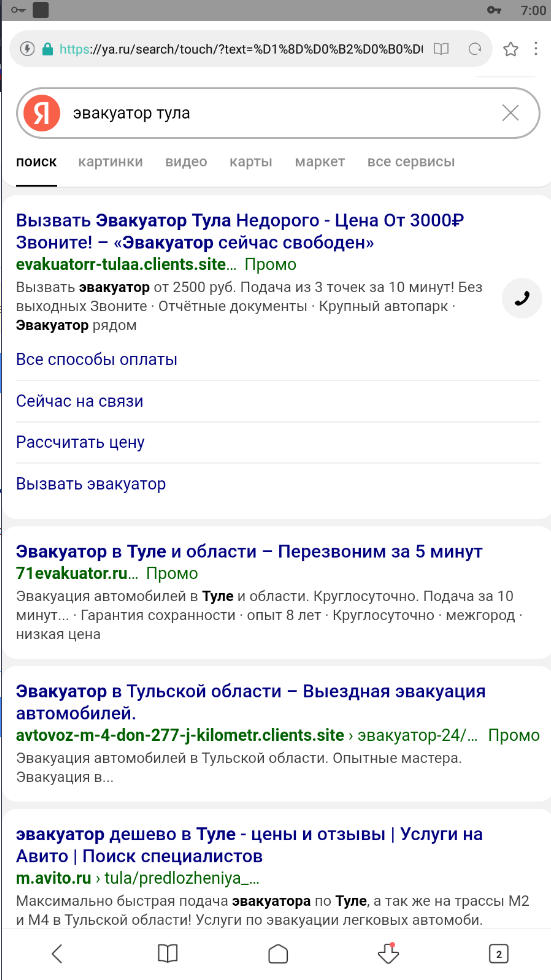Open 'Все способы оплаты' sitelink
This screenshot has height=980, width=551.
click(97, 359)
